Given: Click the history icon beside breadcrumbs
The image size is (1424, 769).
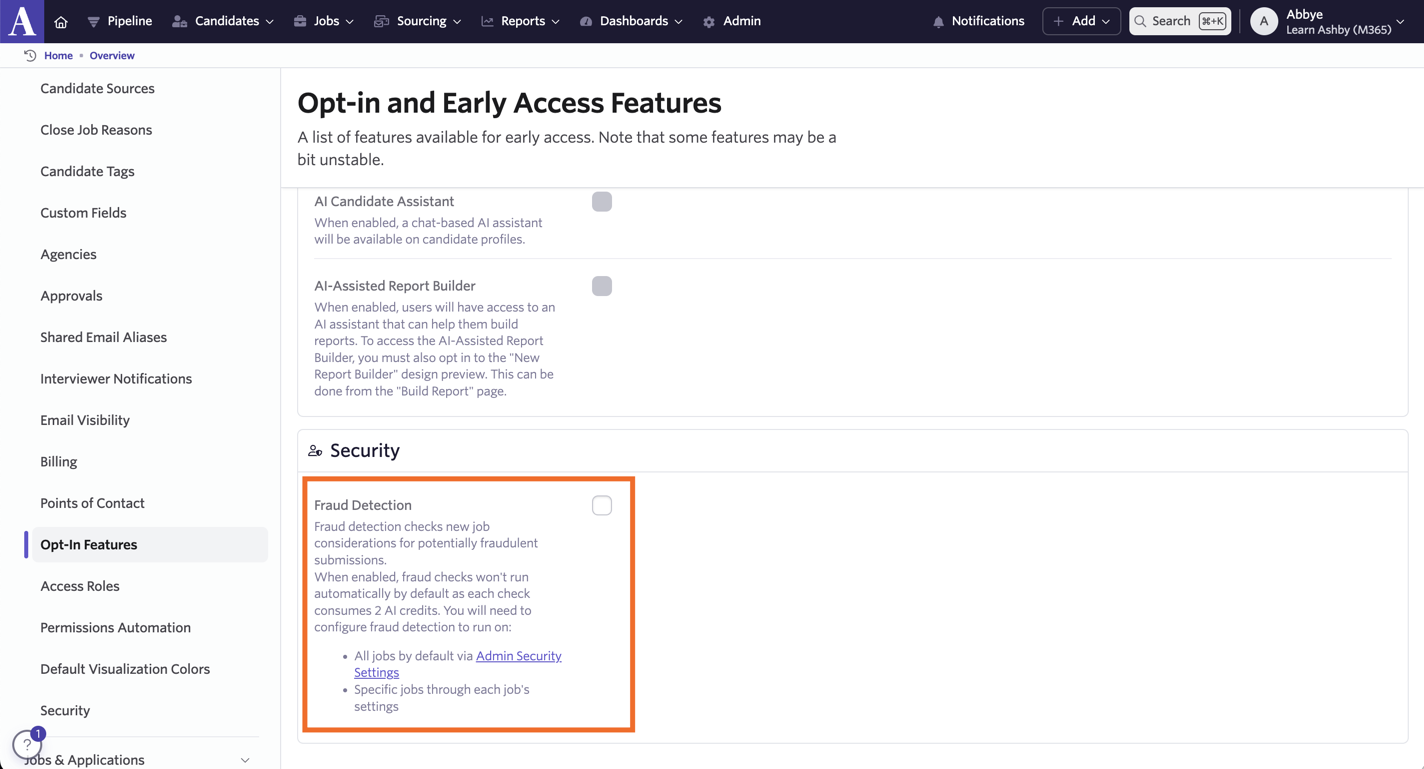Looking at the screenshot, I should [x=30, y=56].
